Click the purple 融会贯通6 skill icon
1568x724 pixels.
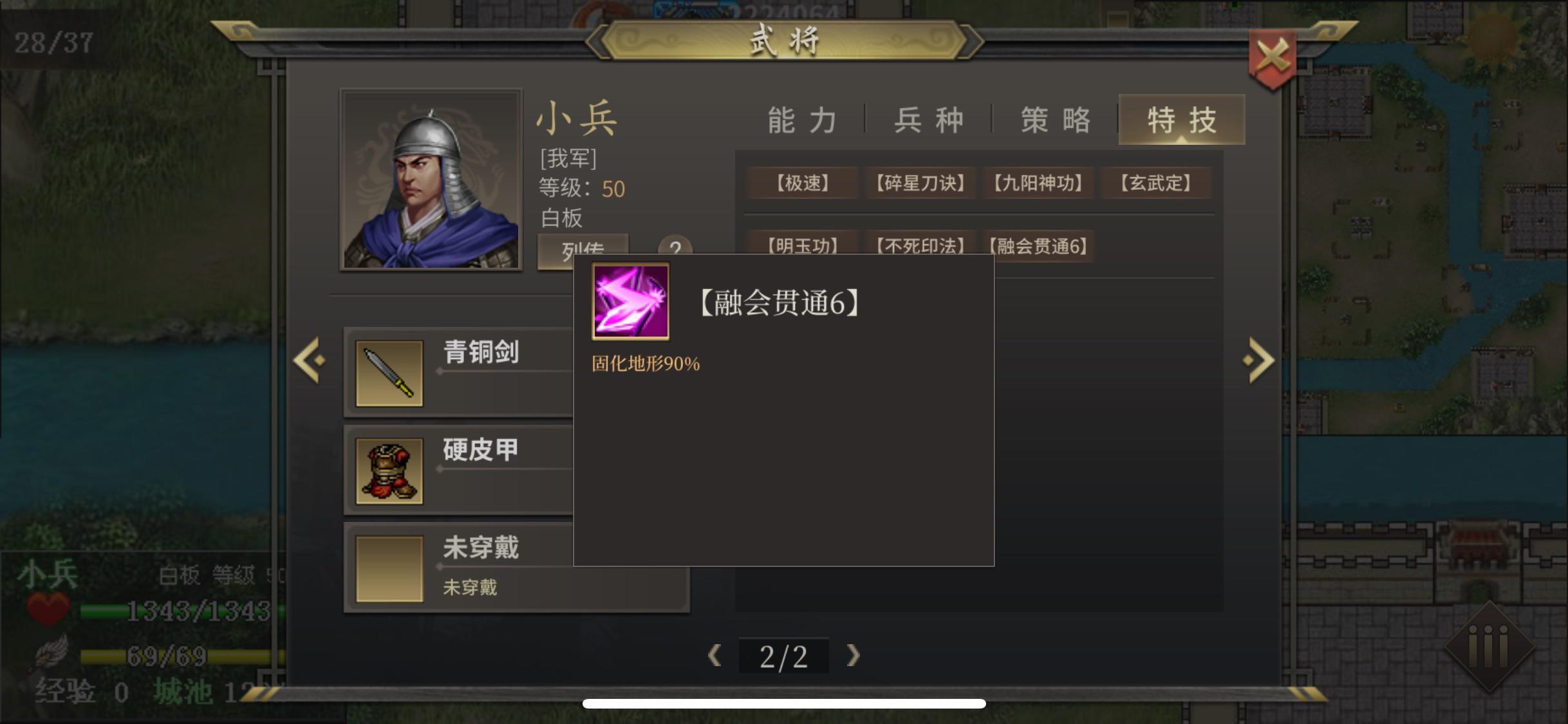click(x=631, y=301)
